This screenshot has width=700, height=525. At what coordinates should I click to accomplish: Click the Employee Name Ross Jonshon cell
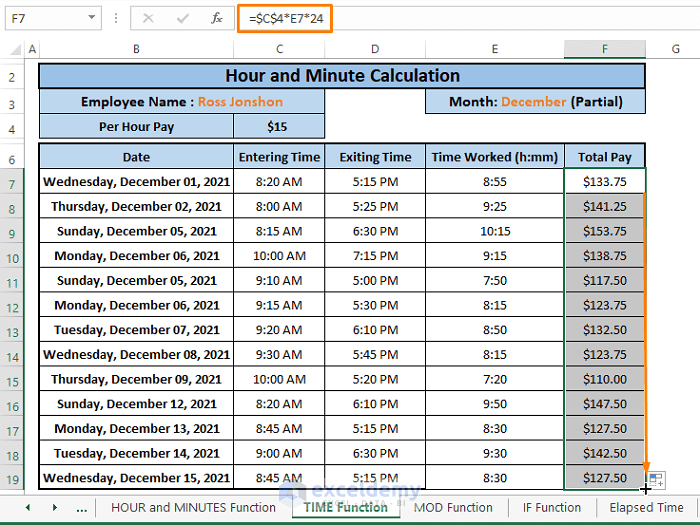pyautogui.click(x=182, y=102)
